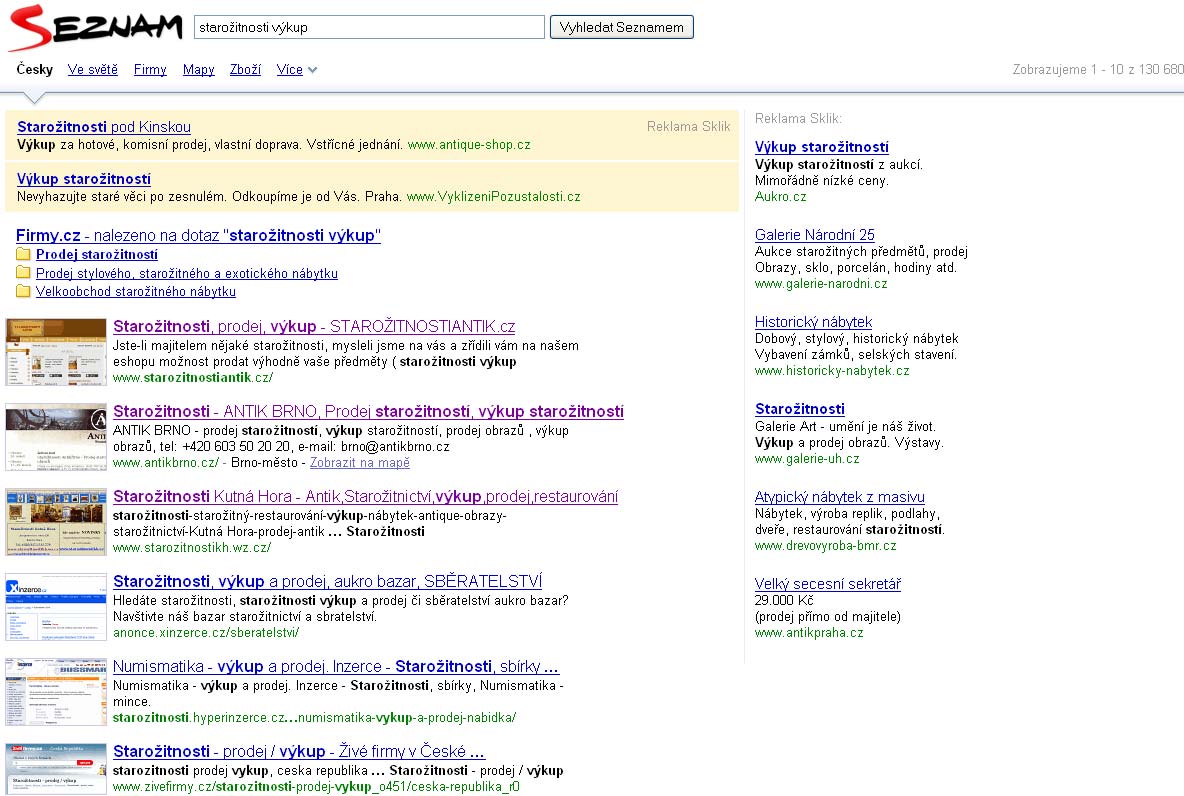Image resolution: width=1184 pixels, height=796 pixels.
Task: Open Velkoobchod starožitného nábytku link
Action: (x=136, y=292)
